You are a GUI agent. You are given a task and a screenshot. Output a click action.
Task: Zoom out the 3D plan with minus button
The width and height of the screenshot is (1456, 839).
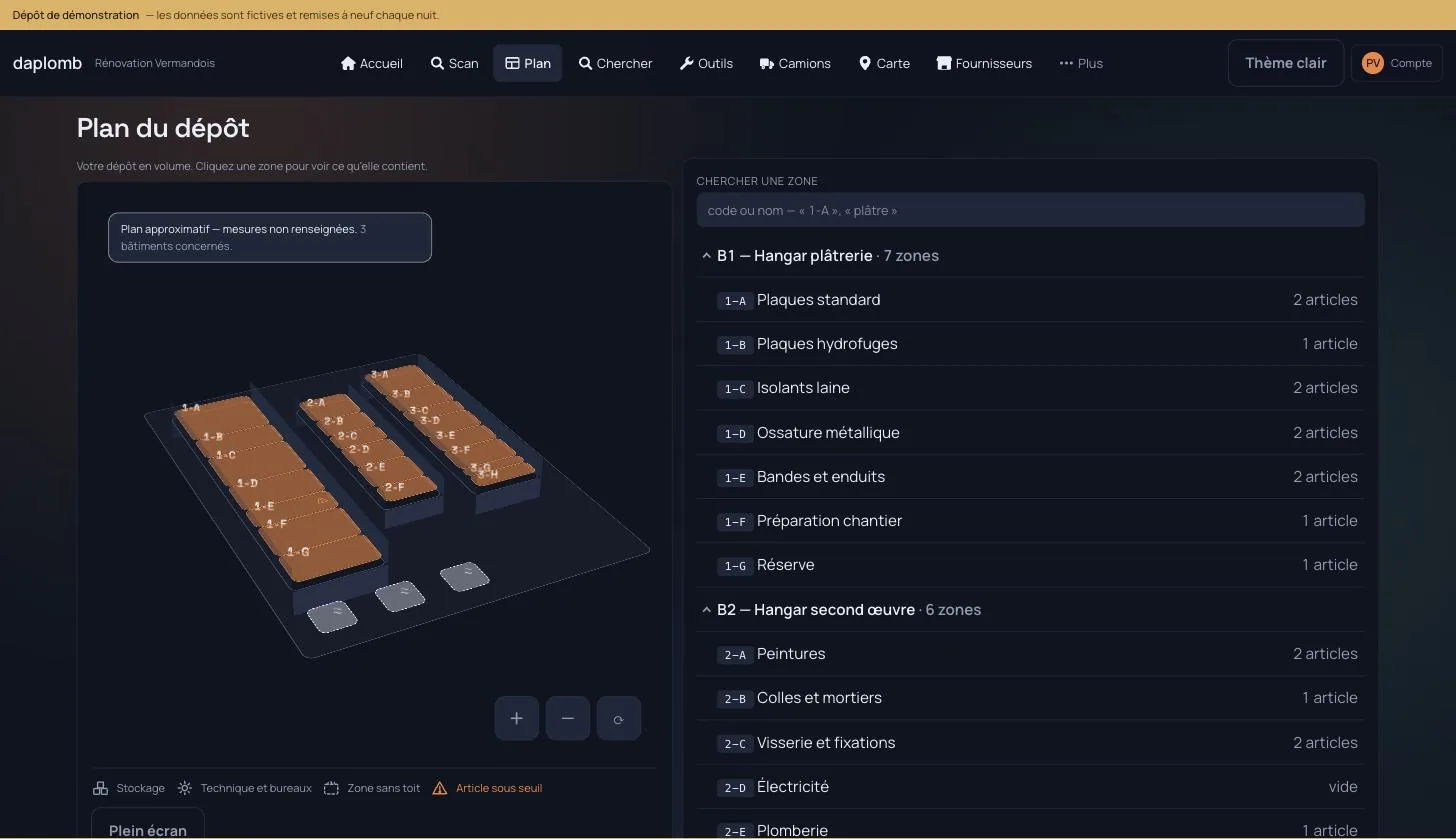coord(567,718)
